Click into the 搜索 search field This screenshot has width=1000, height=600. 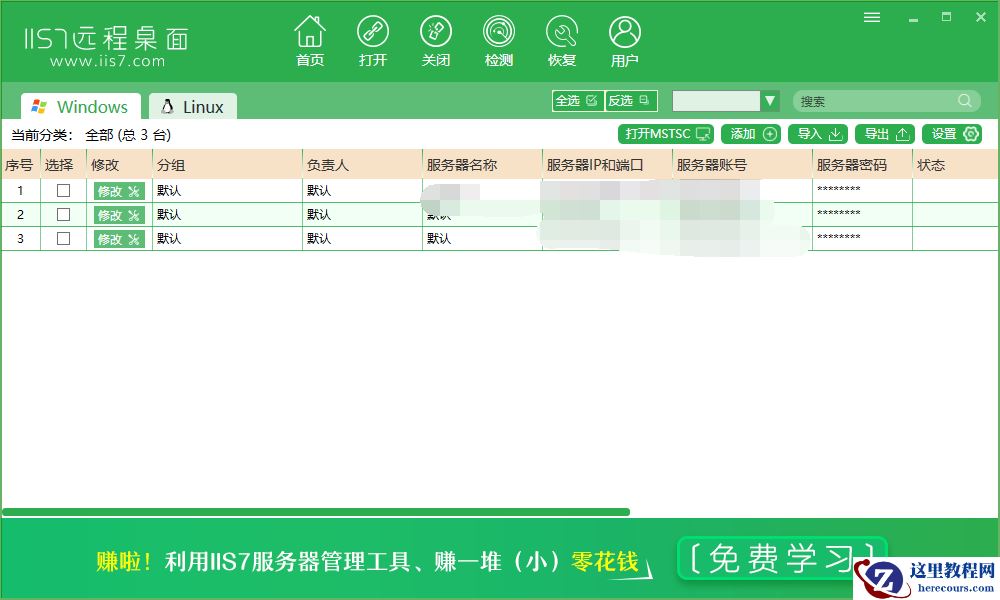pyautogui.click(x=875, y=101)
